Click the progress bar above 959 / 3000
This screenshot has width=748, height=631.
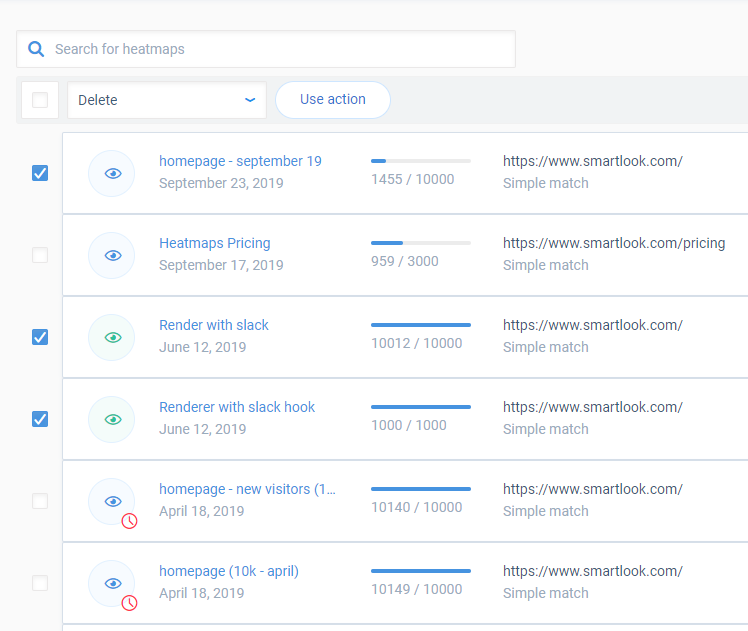[x=421, y=243]
